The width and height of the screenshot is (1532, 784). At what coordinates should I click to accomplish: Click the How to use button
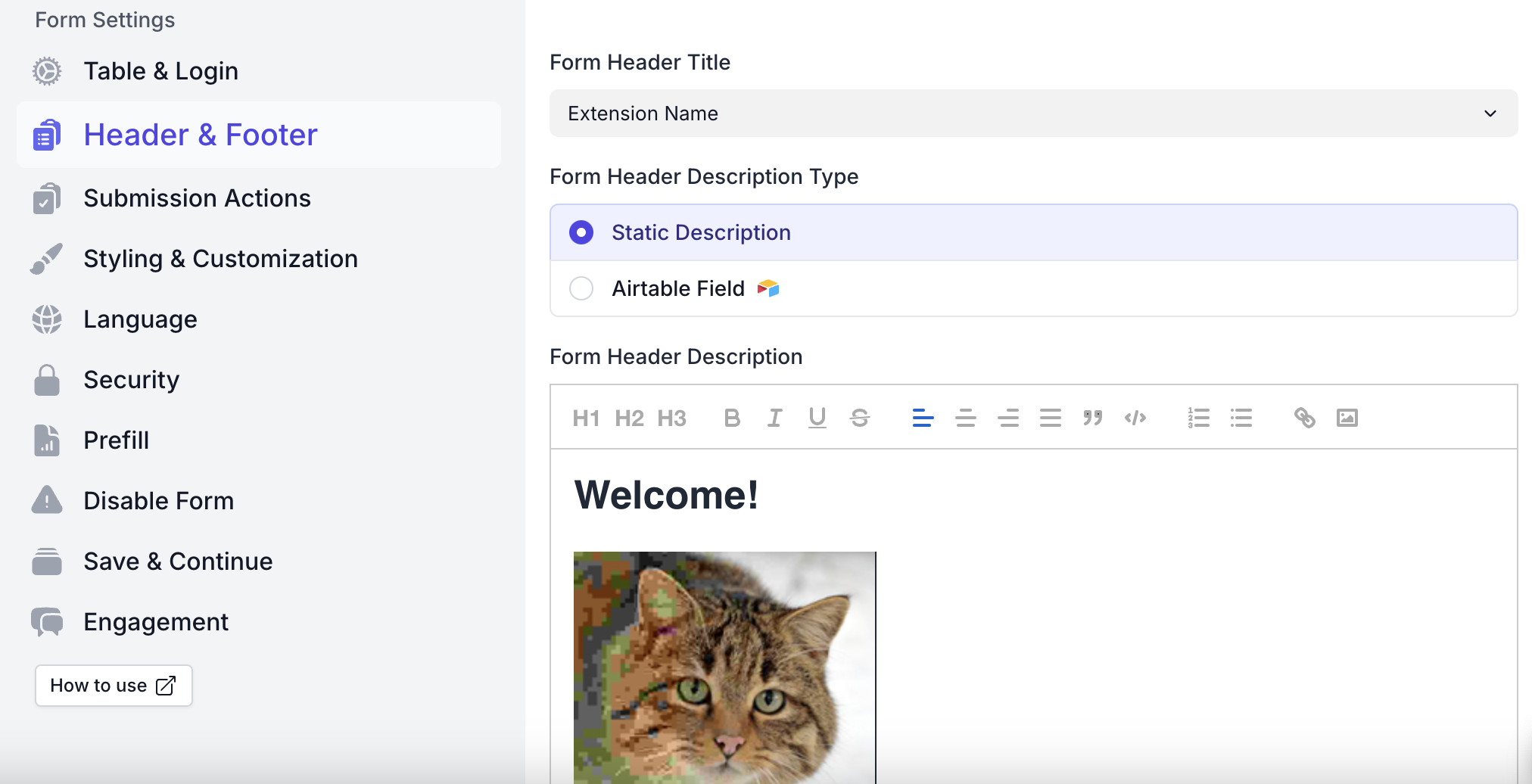click(x=114, y=686)
